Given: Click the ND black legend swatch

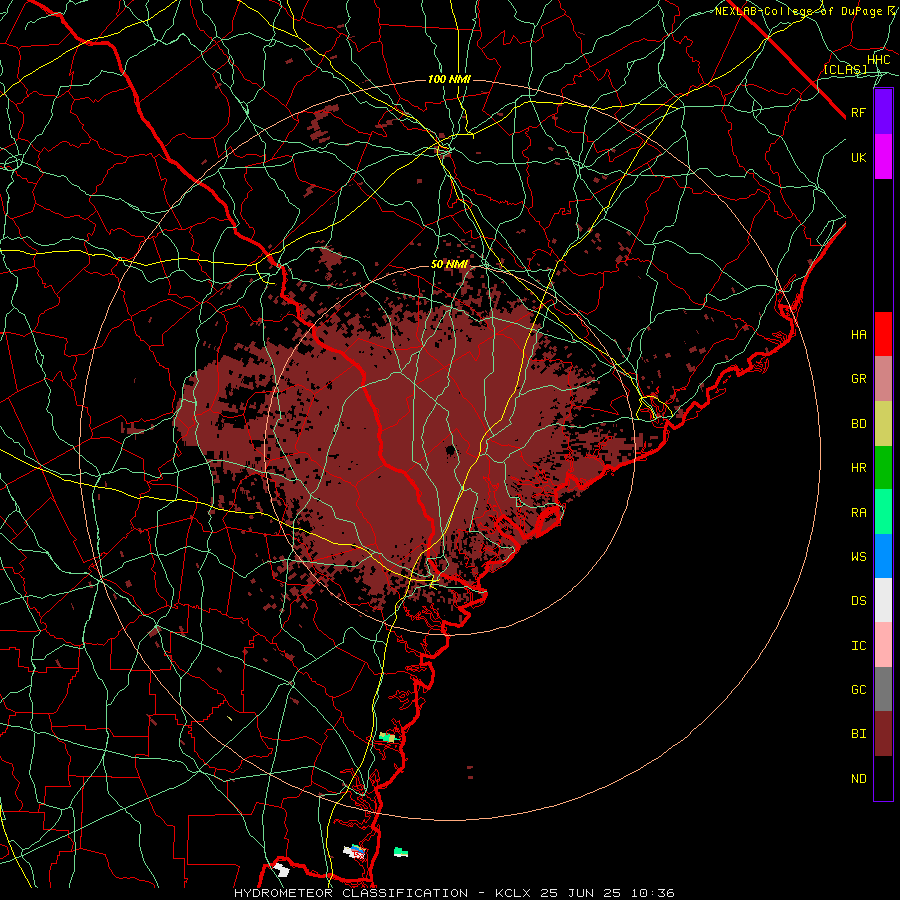Looking at the screenshot, I should (x=883, y=778).
